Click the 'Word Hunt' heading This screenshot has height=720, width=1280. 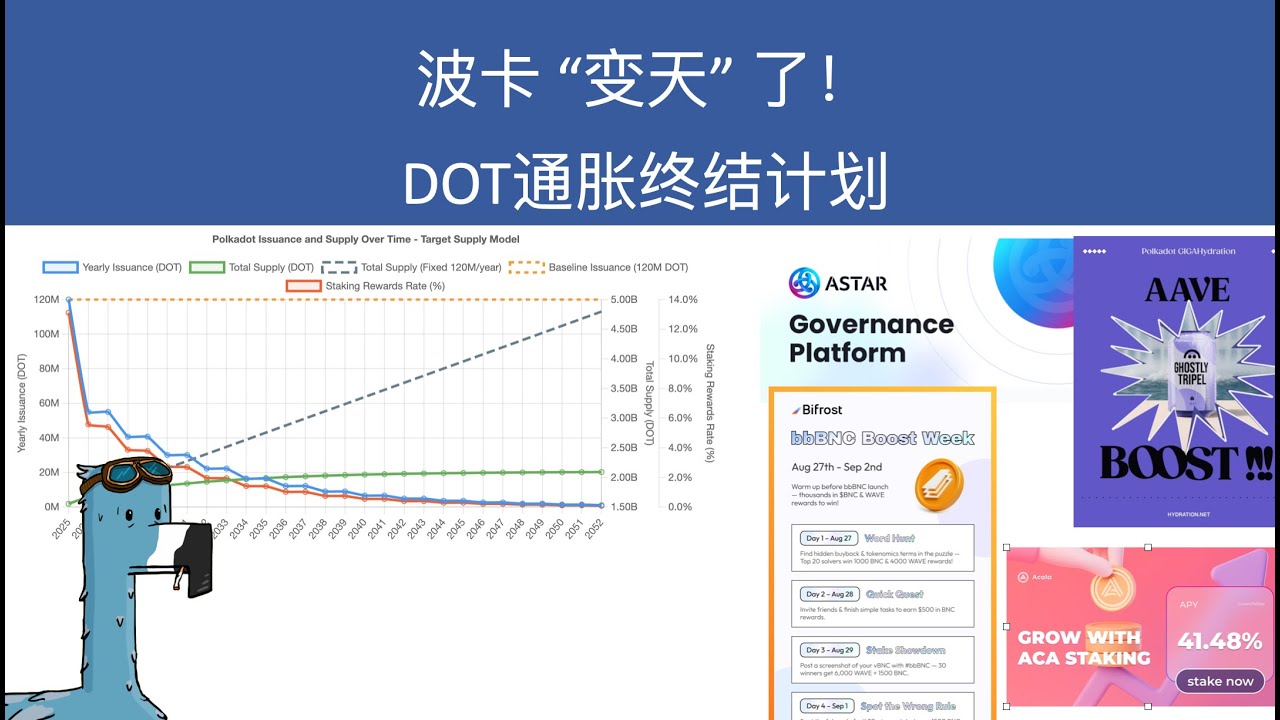[890, 538]
